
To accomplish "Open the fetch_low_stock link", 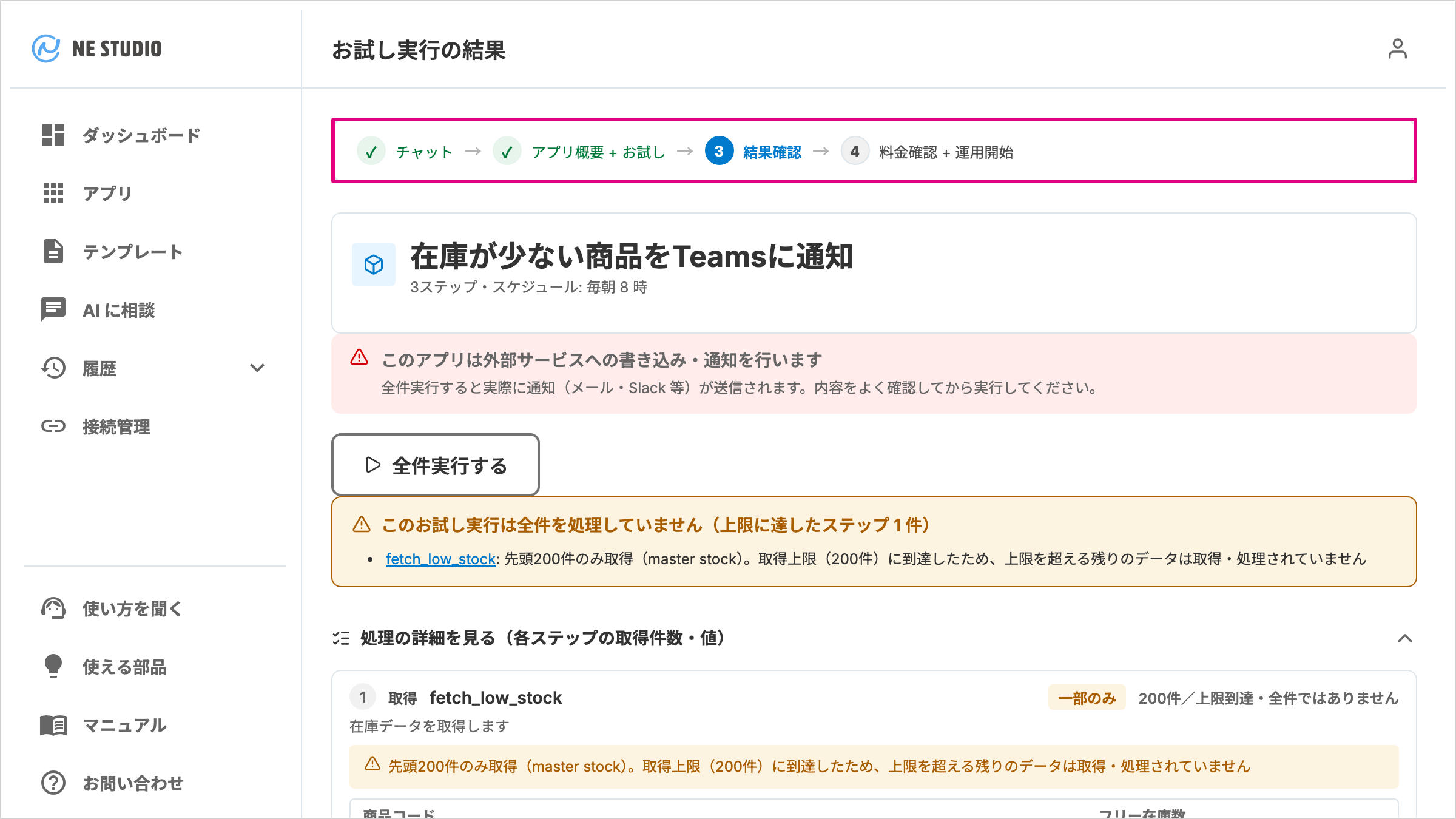I will 440,559.
